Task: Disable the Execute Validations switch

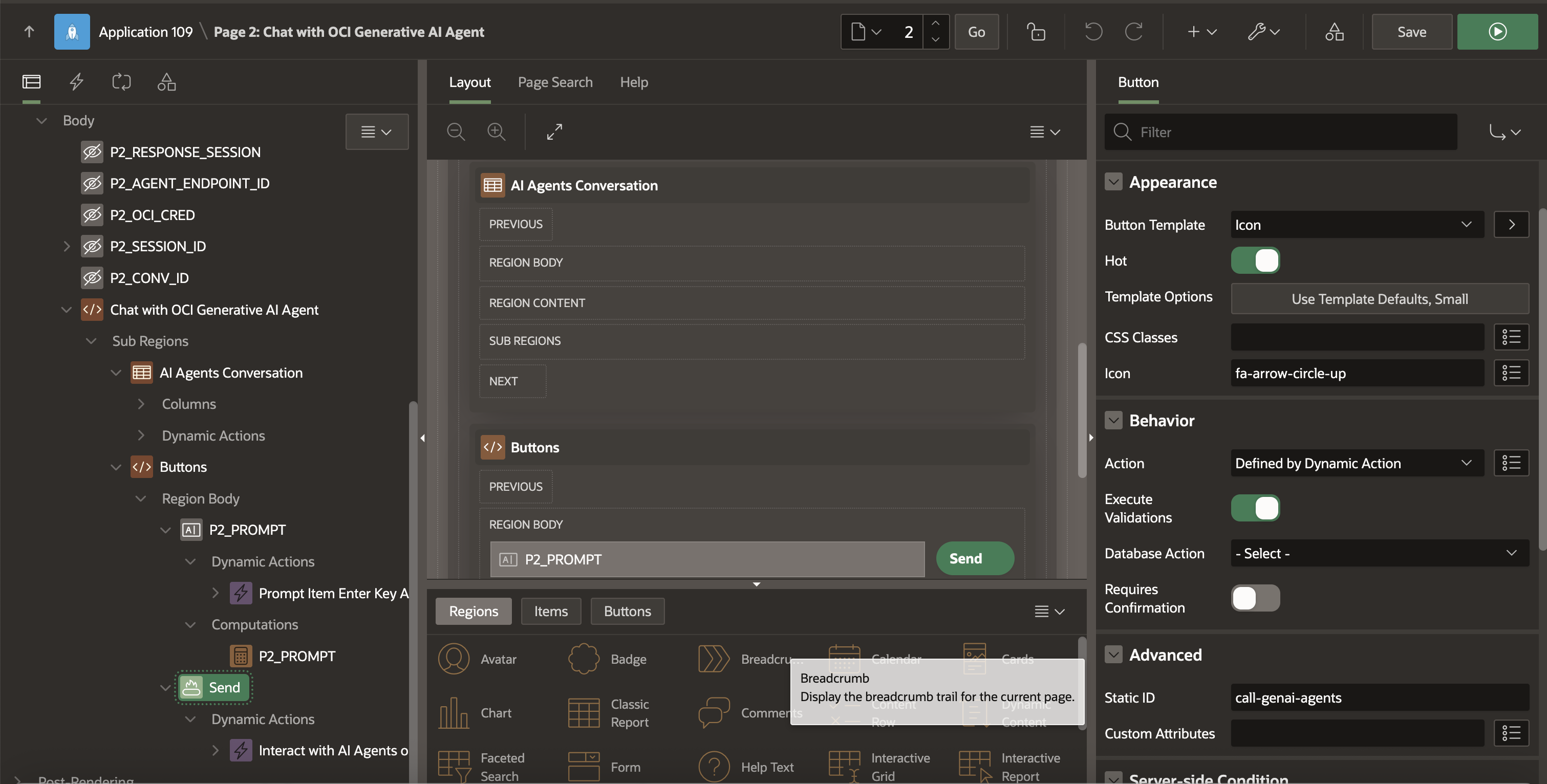Action: click(1255, 508)
